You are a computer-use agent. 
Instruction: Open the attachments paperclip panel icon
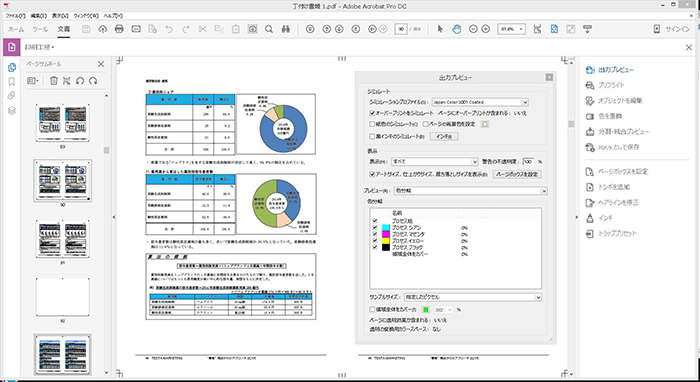click(x=12, y=96)
